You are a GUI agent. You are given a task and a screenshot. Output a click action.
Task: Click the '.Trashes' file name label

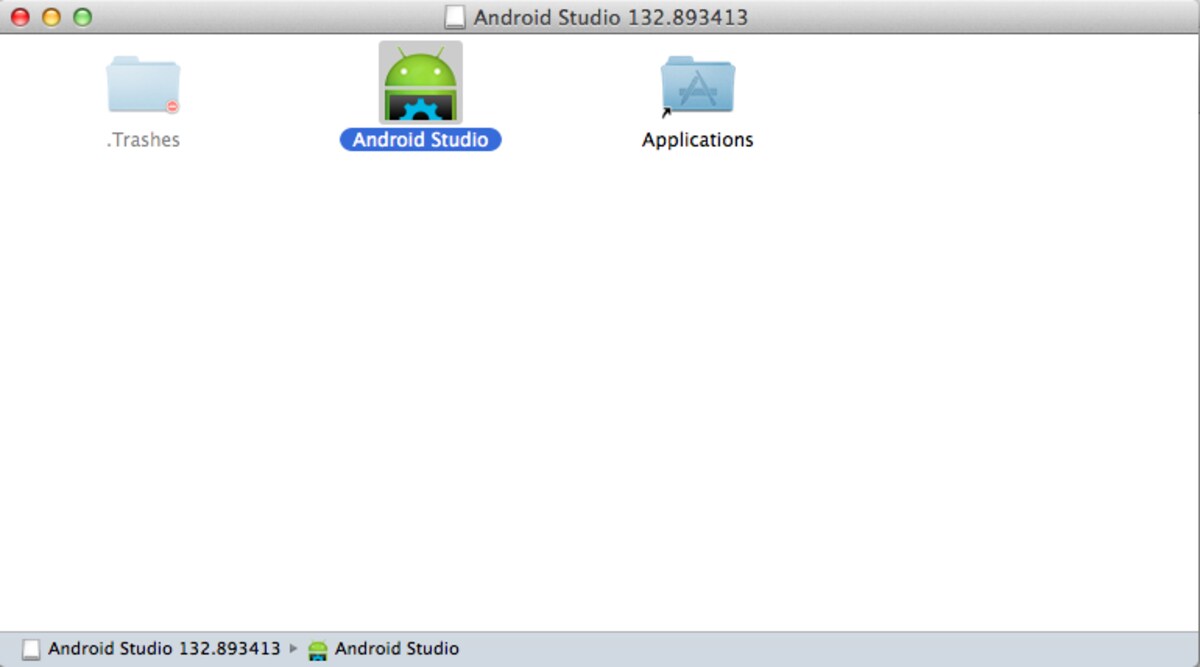pyautogui.click(x=143, y=140)
